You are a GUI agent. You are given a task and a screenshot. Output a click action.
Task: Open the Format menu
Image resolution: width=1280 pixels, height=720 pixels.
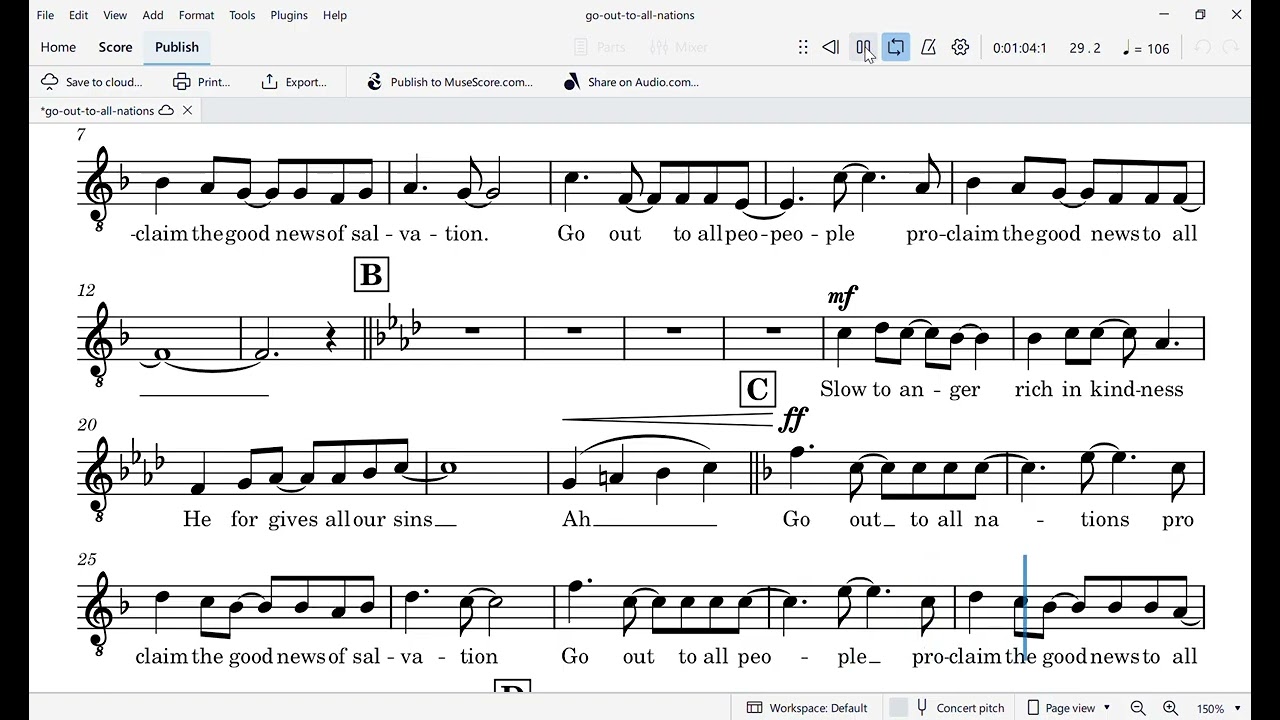[196, 15]
